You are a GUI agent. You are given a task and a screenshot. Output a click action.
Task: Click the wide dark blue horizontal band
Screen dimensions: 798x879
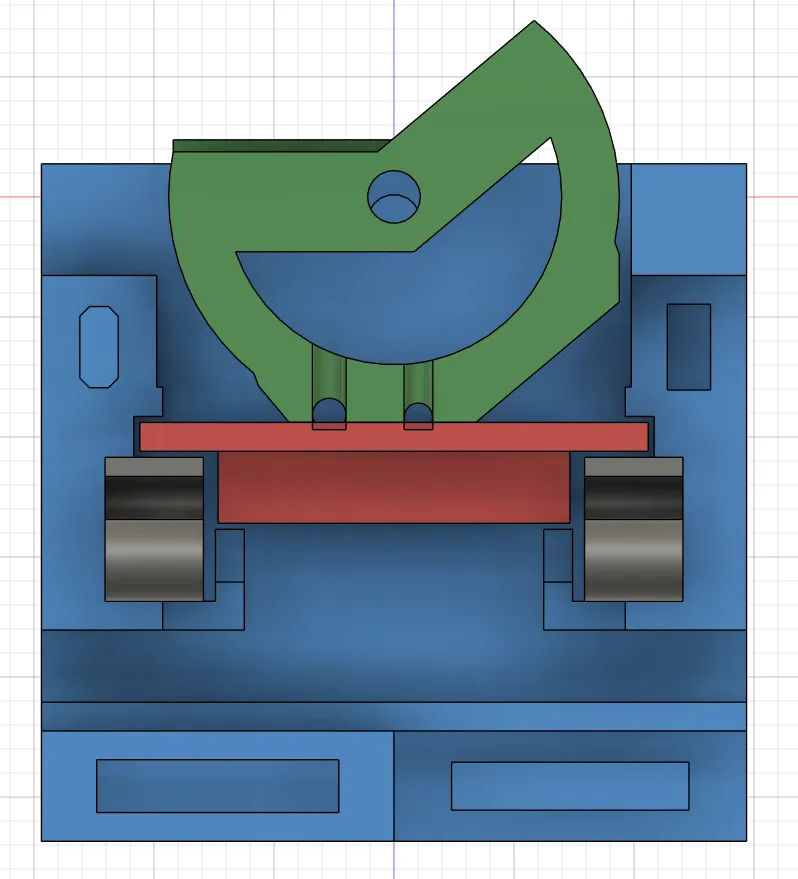394,666
